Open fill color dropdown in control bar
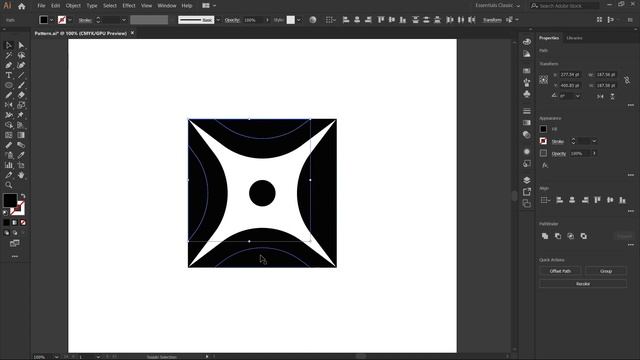 51,20
